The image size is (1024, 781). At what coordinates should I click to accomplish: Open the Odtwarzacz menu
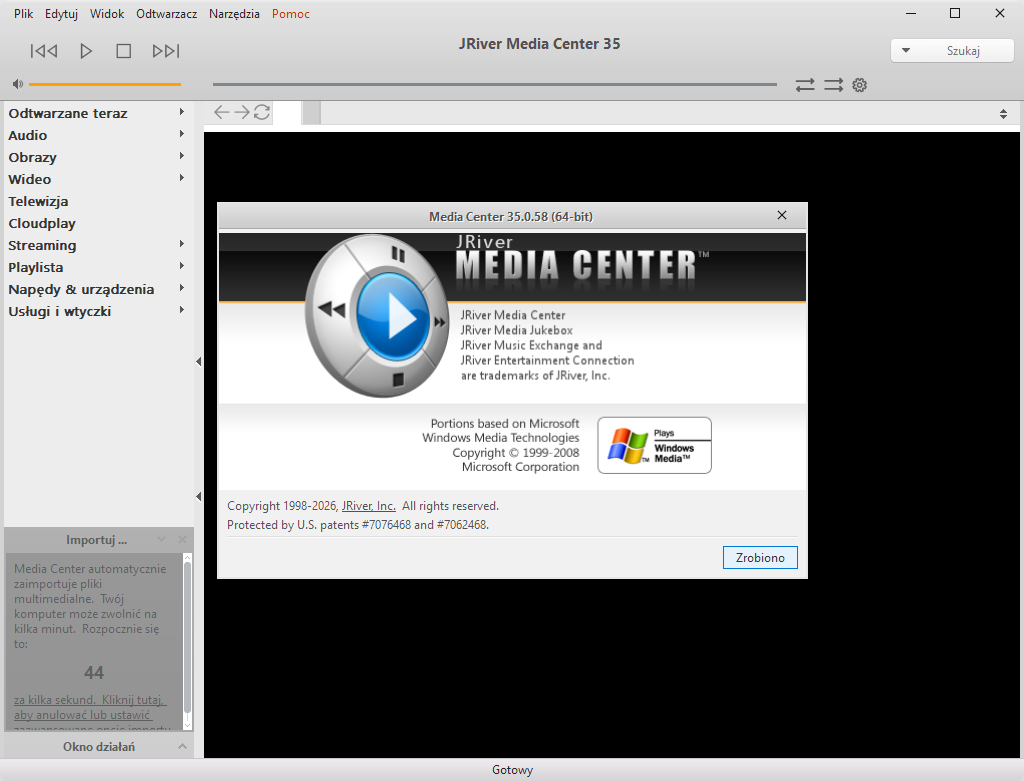pyautogui.click(x=167, y=14)
